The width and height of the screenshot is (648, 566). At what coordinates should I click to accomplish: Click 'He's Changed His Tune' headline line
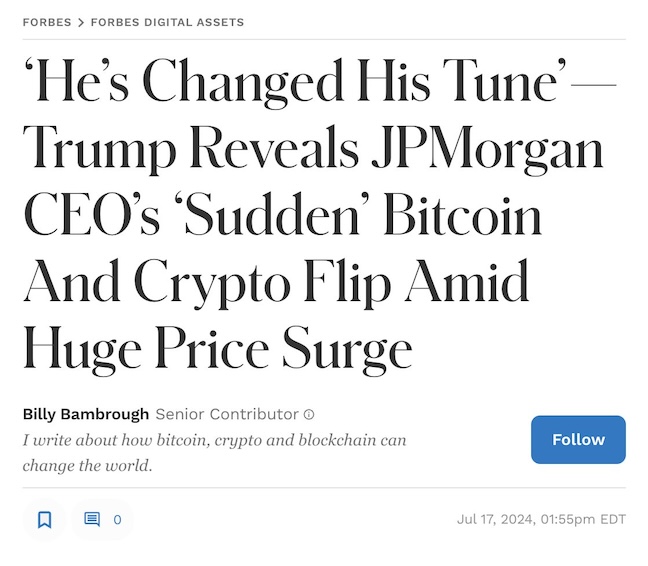tap(290, 83)
